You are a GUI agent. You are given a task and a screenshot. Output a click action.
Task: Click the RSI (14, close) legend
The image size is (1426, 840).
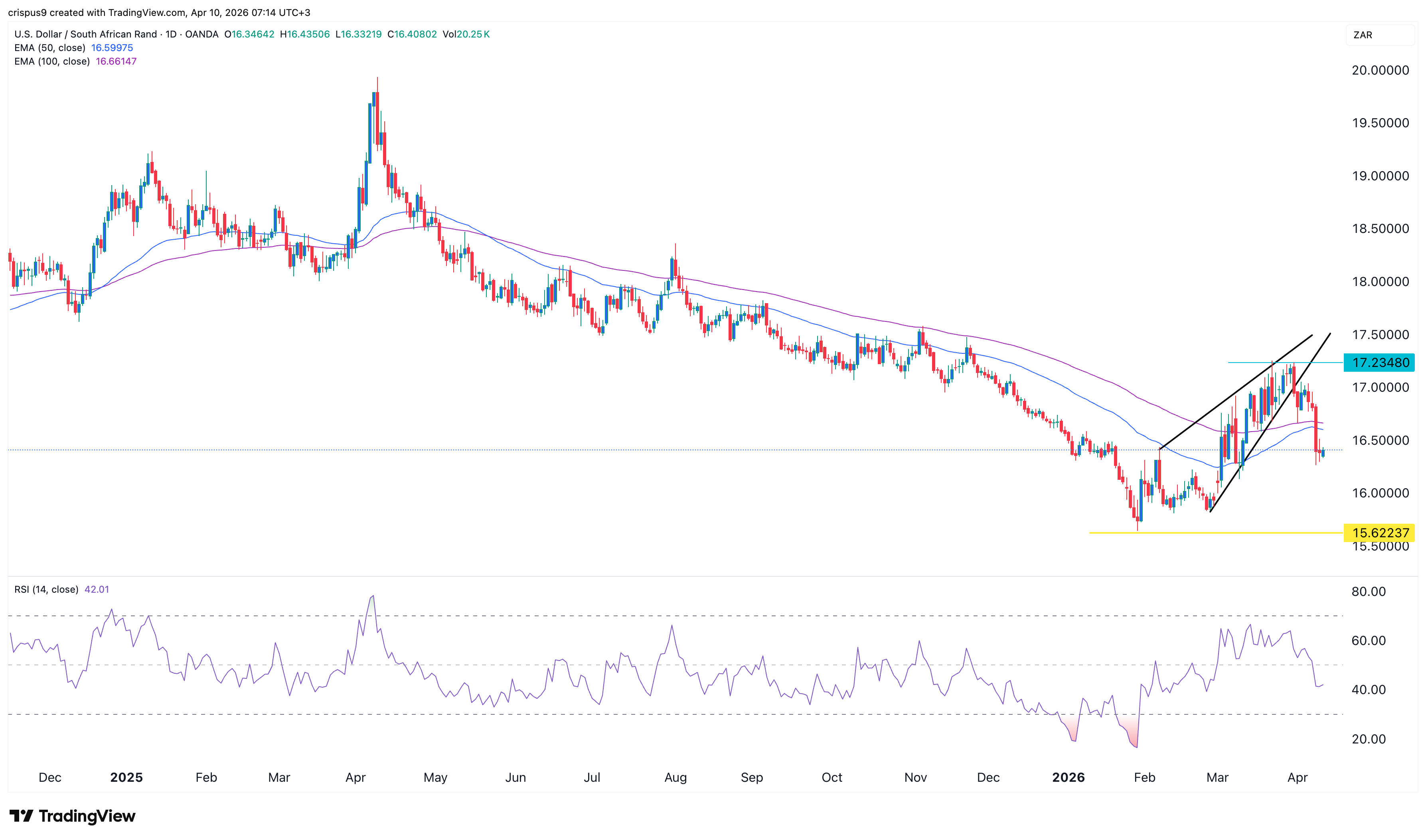pyautogui.click(x=46, y=589)
